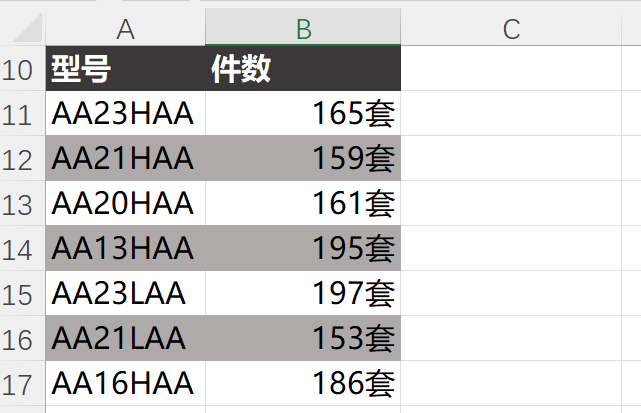Select the AA21LAA cell
This screenshot has height=413, width=641.
click(125, 339)
